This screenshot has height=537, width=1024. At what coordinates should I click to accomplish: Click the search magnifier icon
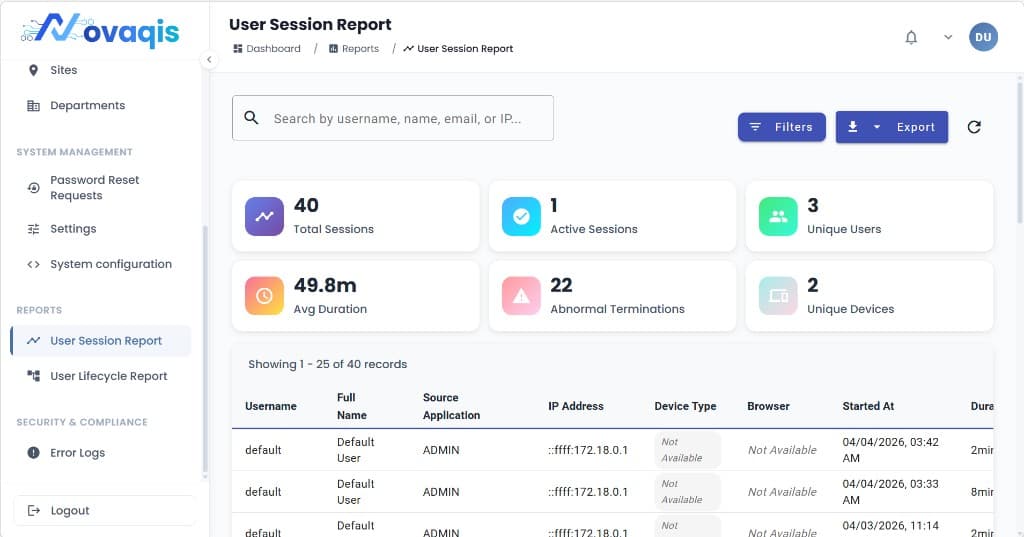coord(251,118)
